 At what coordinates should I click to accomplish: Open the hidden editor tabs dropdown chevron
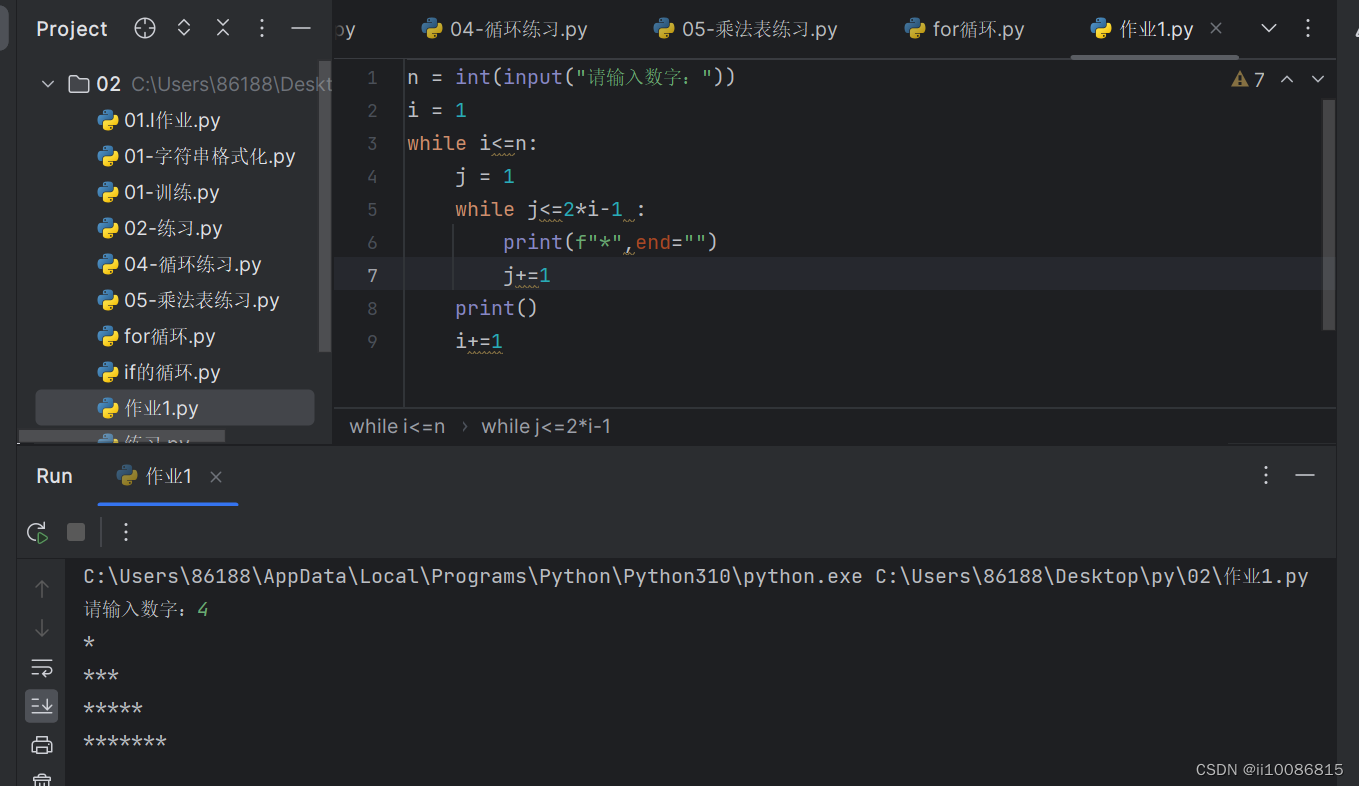1268,29
